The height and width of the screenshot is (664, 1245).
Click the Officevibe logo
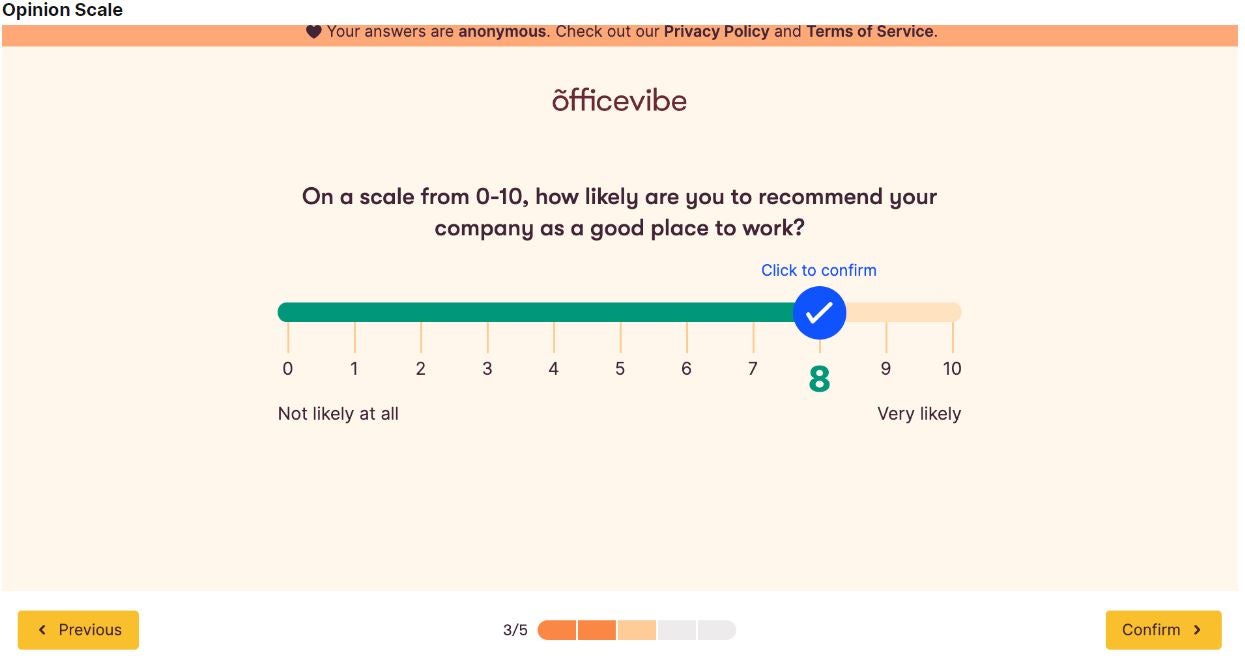[619, 100]
